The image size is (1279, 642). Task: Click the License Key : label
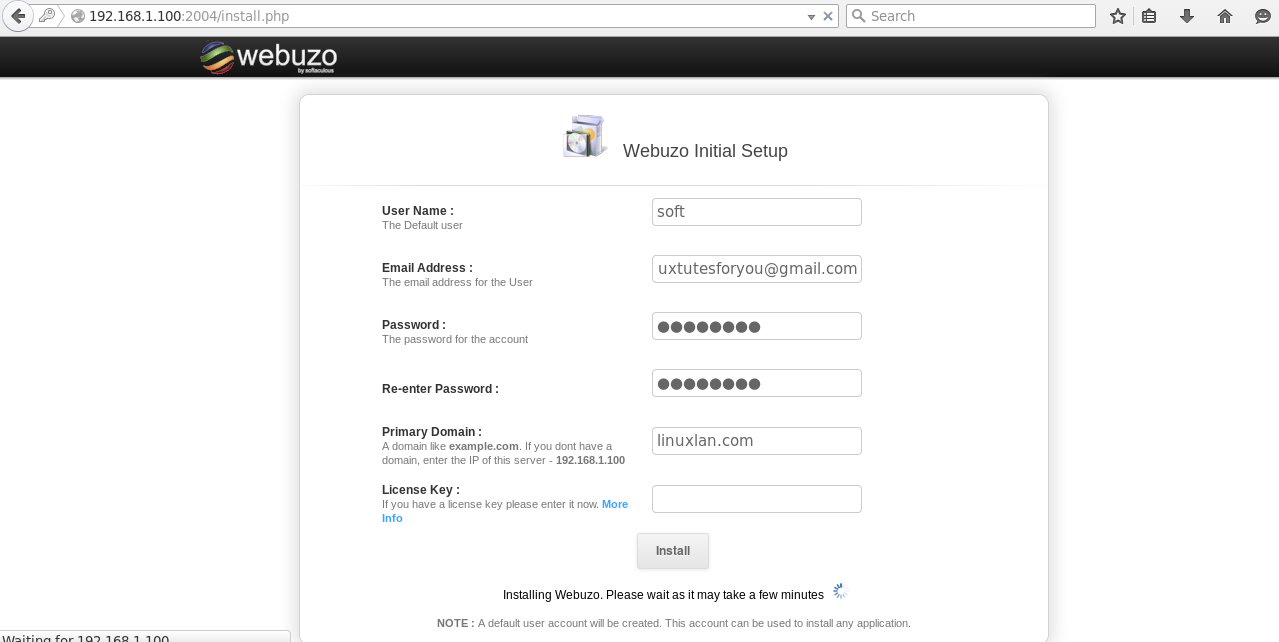(421, 490)
